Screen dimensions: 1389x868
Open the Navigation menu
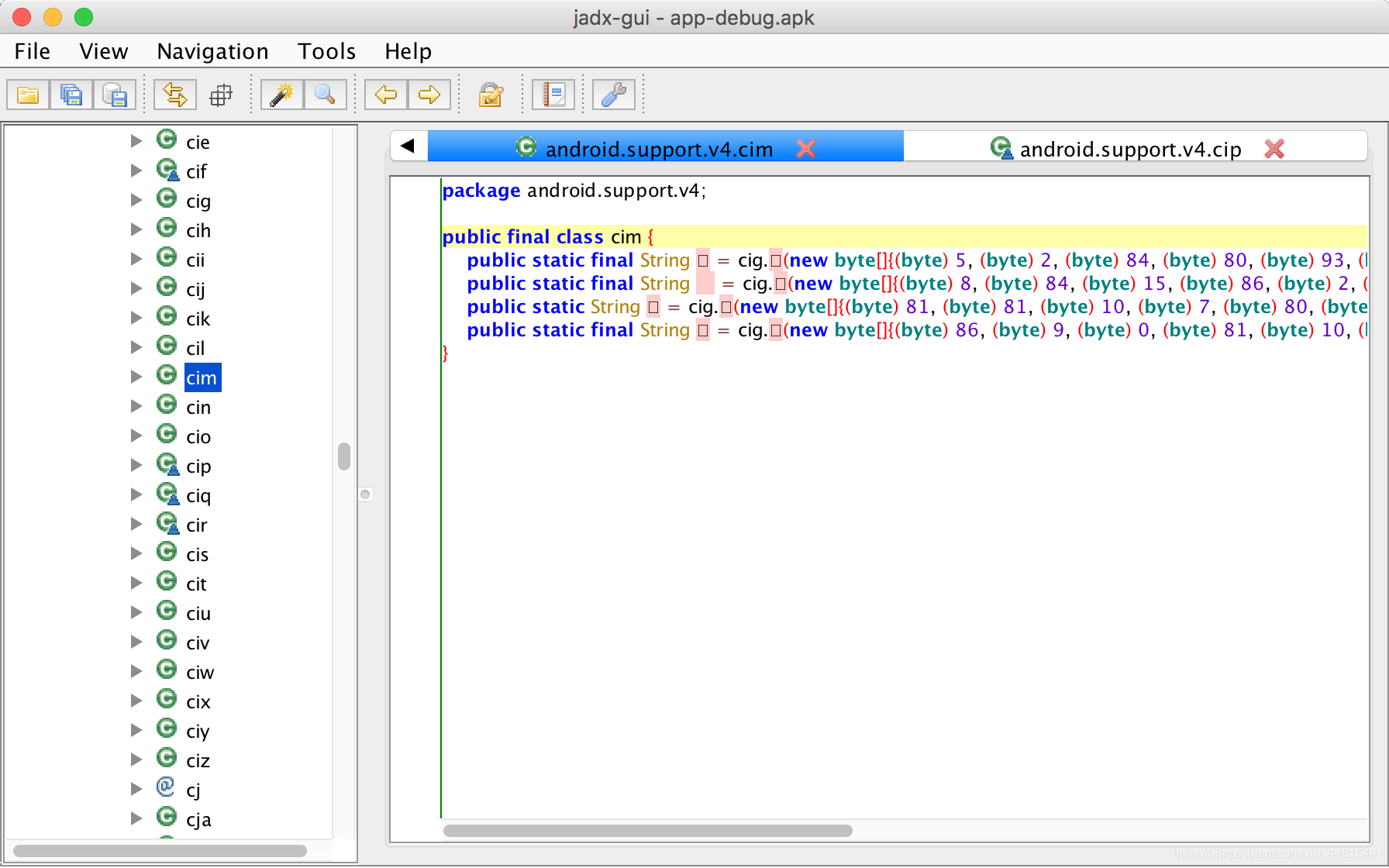point(212,51)
